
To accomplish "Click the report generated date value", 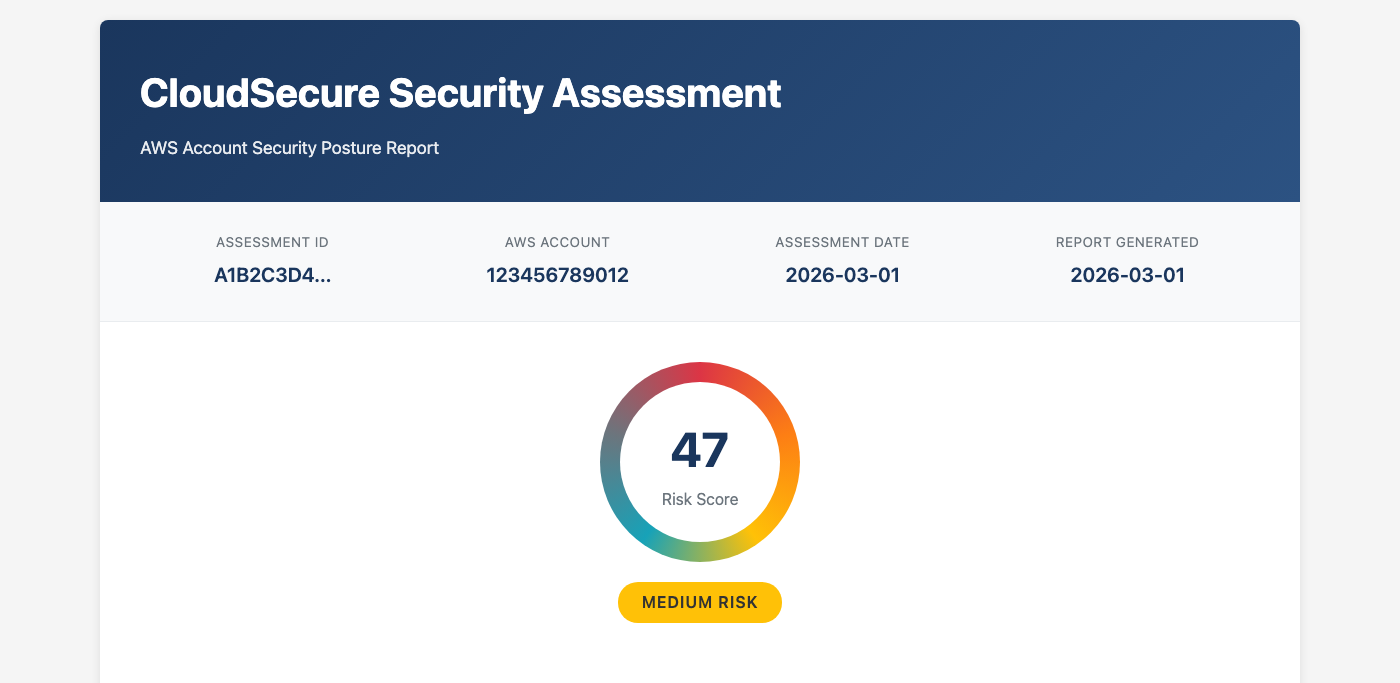I will tap(1127, 275).
